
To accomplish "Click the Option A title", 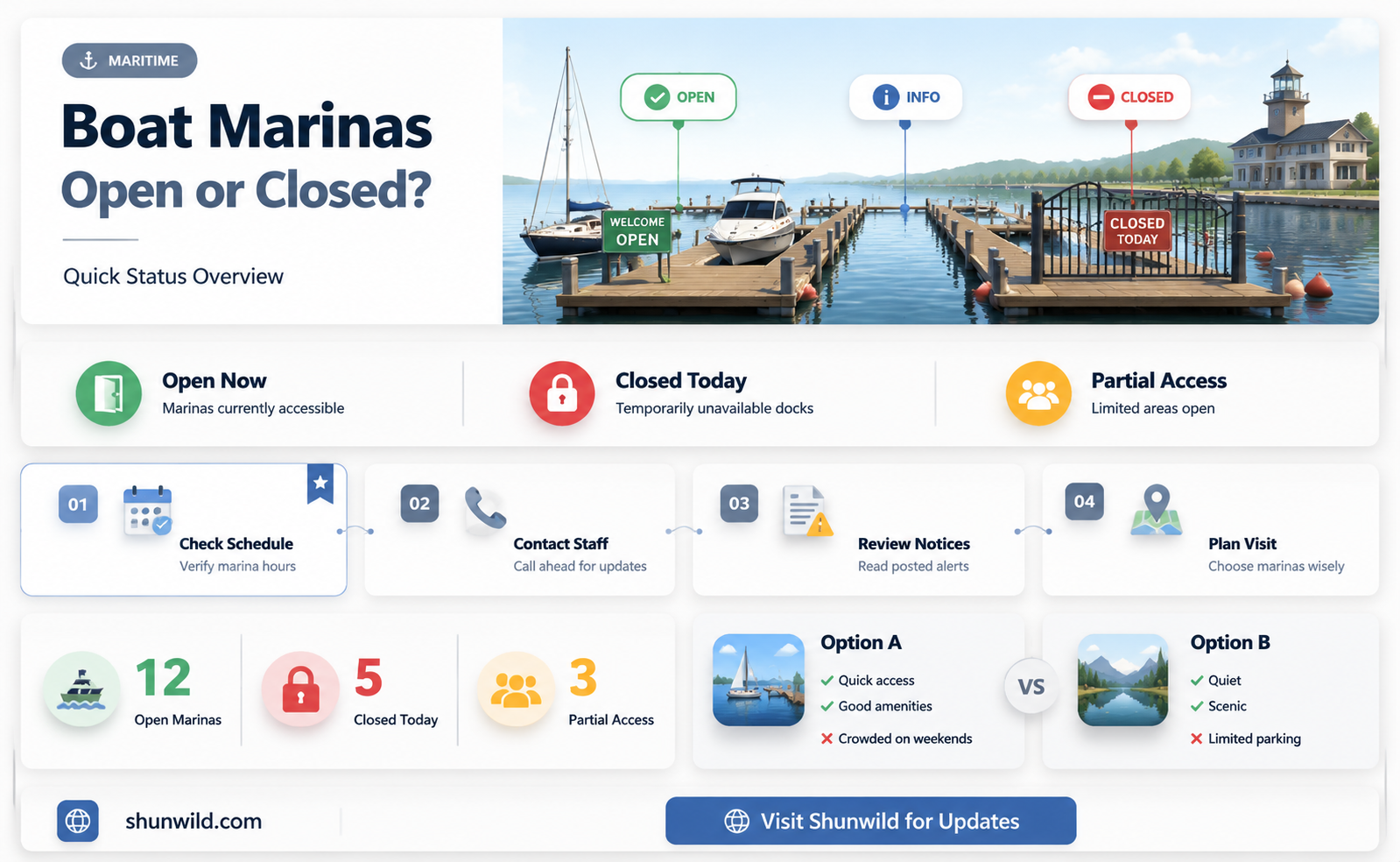I will pos(861,643).
